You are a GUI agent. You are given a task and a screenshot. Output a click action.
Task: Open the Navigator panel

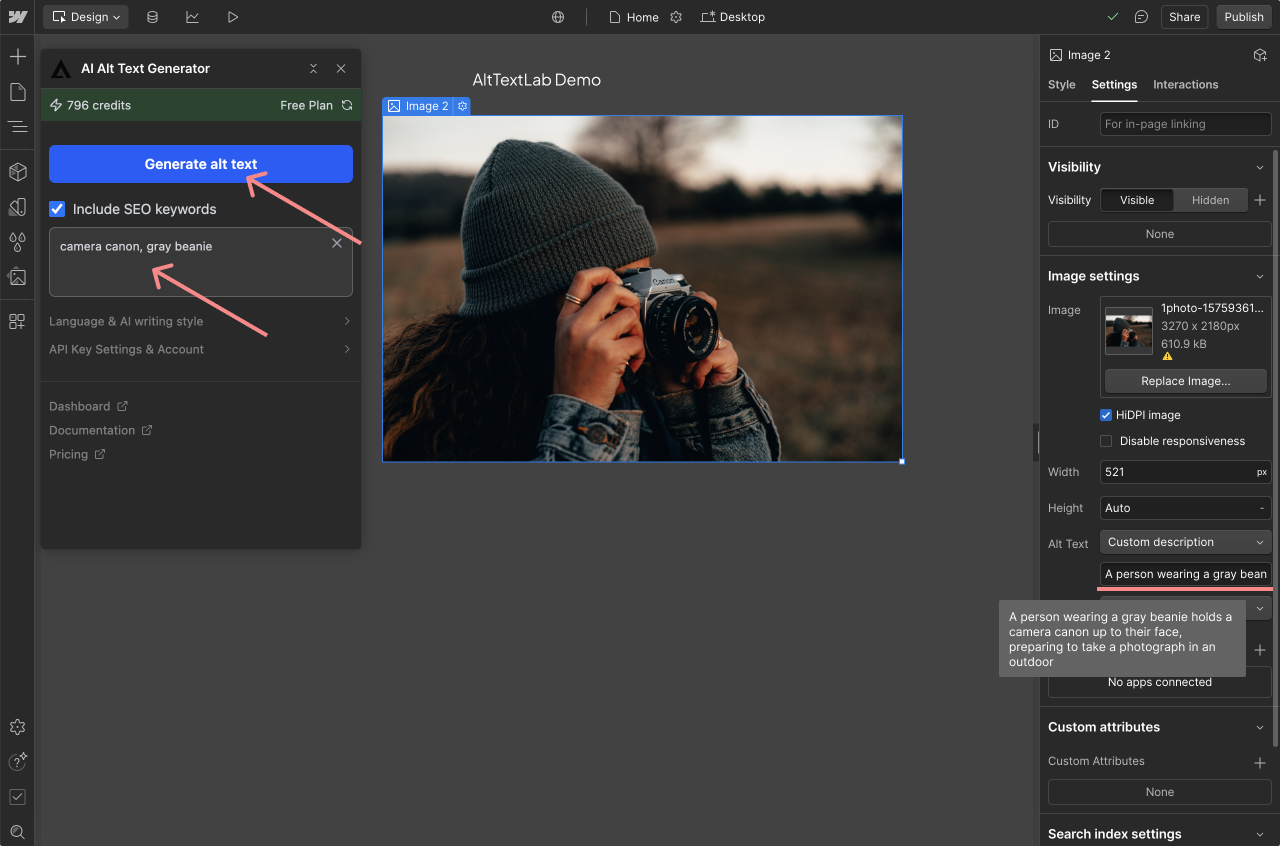click(x=17, y=127)
